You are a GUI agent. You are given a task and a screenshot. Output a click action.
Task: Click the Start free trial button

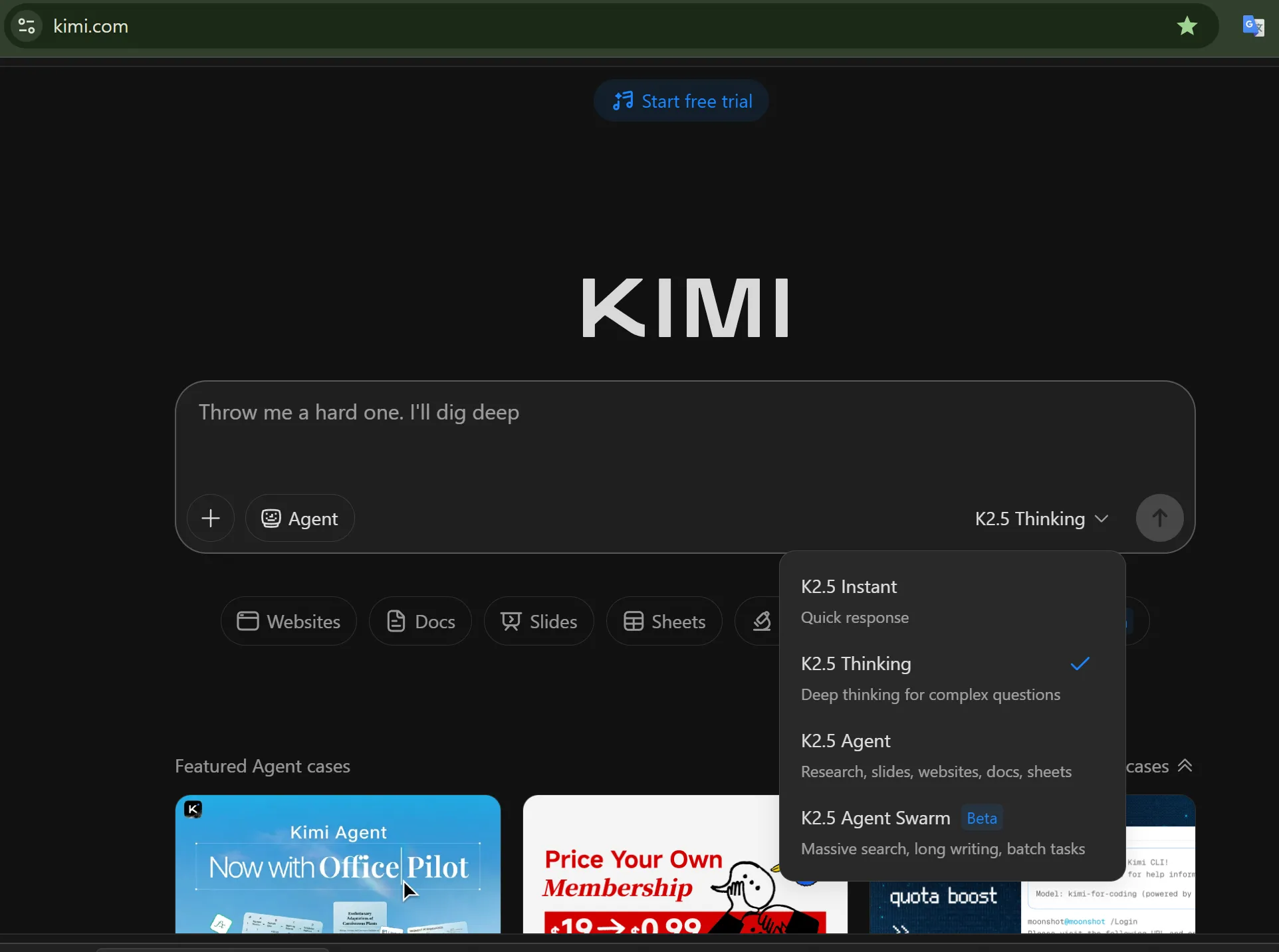click(681, 101)
